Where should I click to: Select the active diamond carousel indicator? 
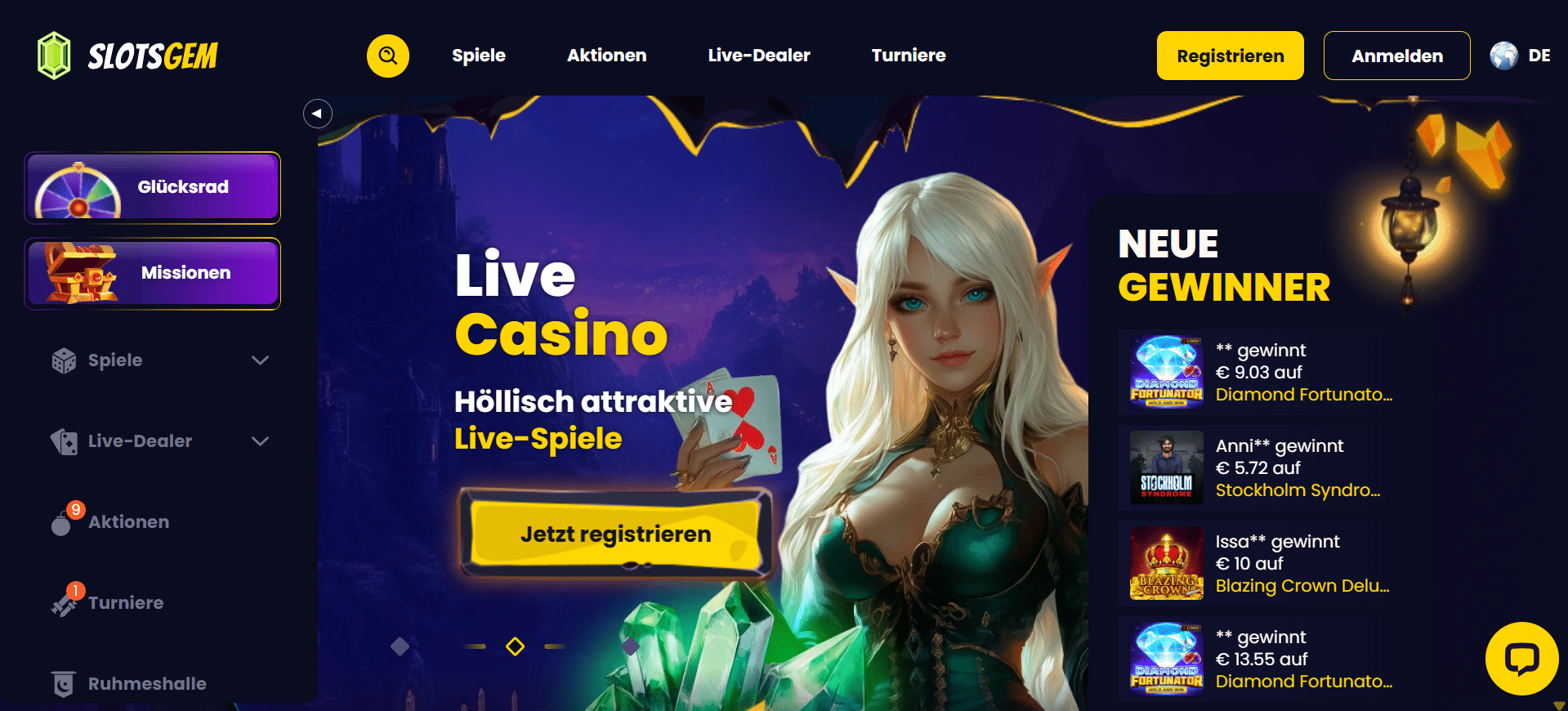pyautogui.click(x=515, y=646)
